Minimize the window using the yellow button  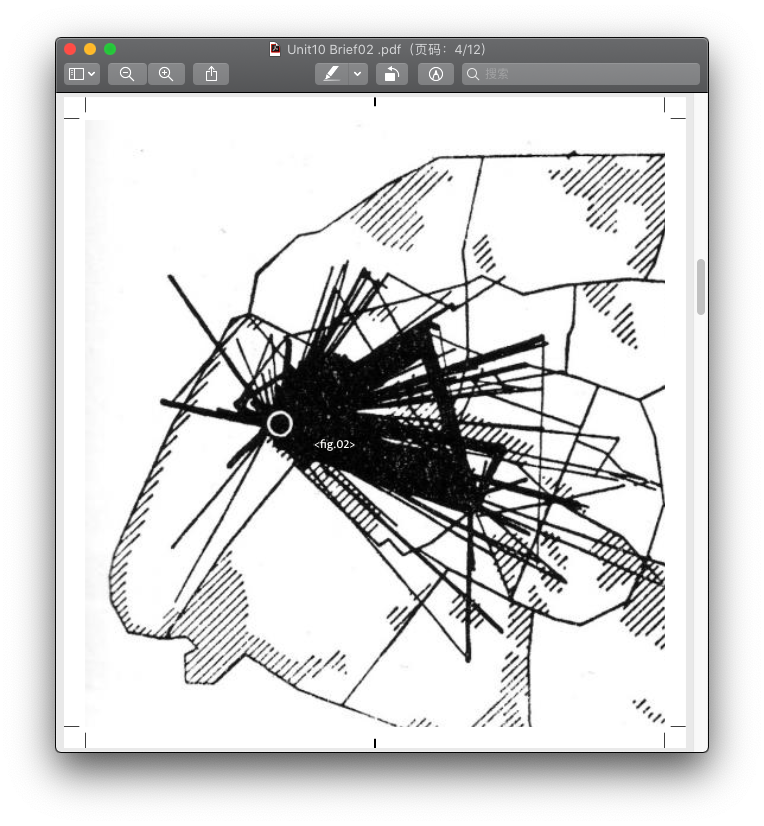point(90,49)
